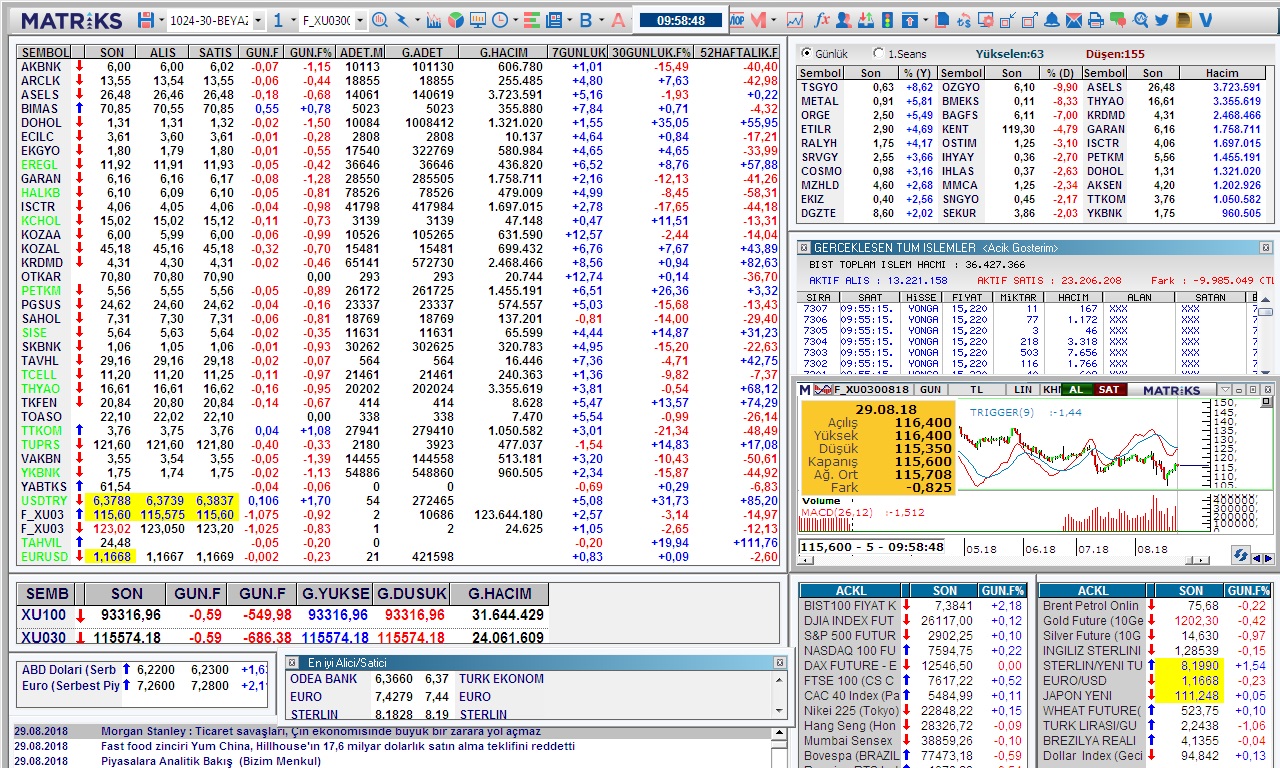Click the blue B toolbar icon
Viewport: 1280px width, 768px height.
coord(586,20)
